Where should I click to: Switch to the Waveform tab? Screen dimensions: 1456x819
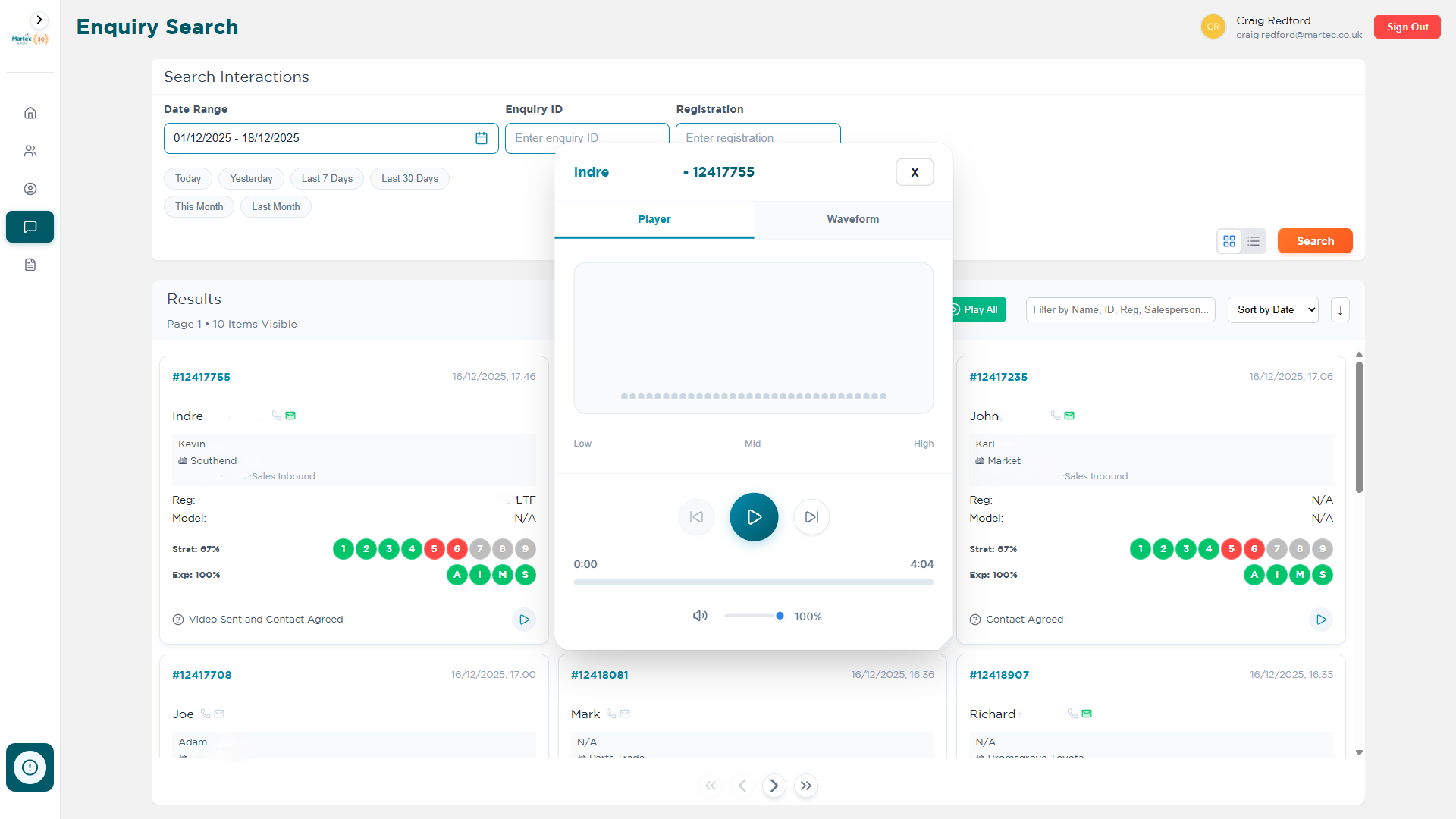[x=852, y=219]
